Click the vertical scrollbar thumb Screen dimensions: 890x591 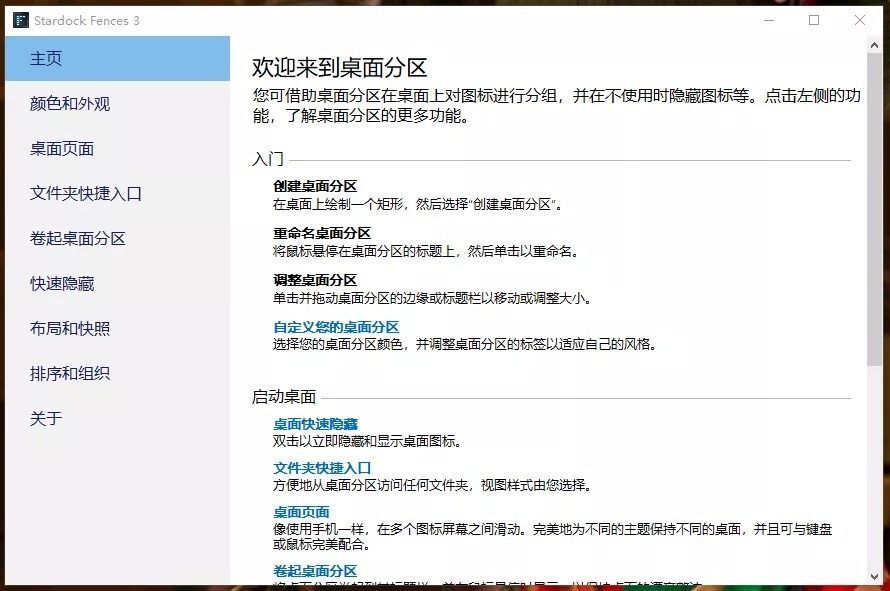pos(876,200)
